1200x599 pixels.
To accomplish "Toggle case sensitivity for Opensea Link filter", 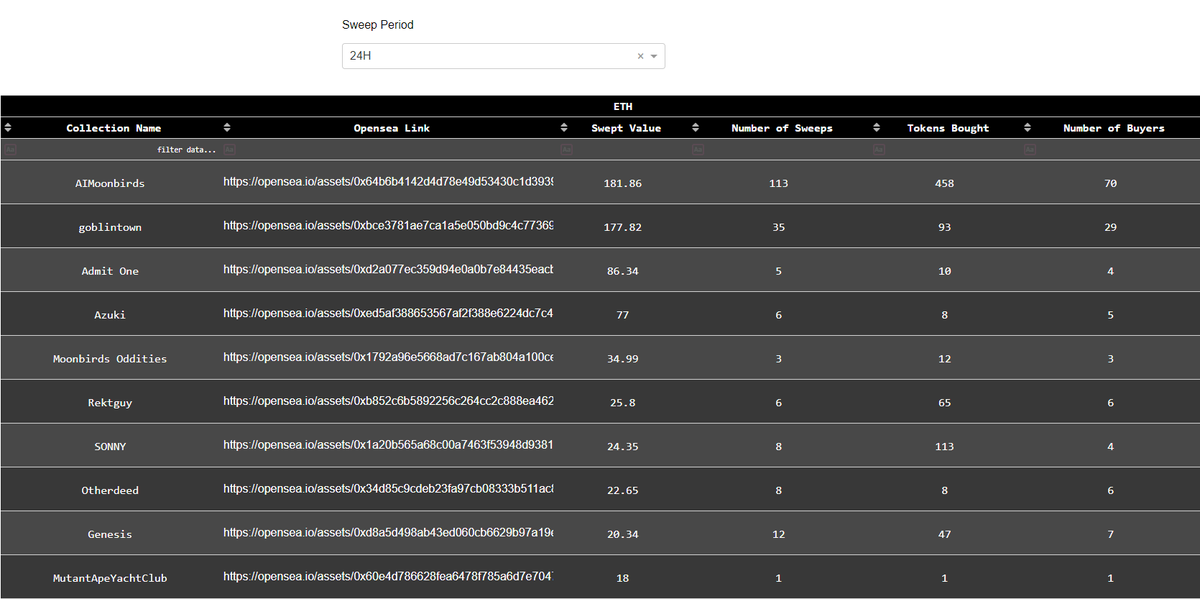I will (x=229, y=149).
